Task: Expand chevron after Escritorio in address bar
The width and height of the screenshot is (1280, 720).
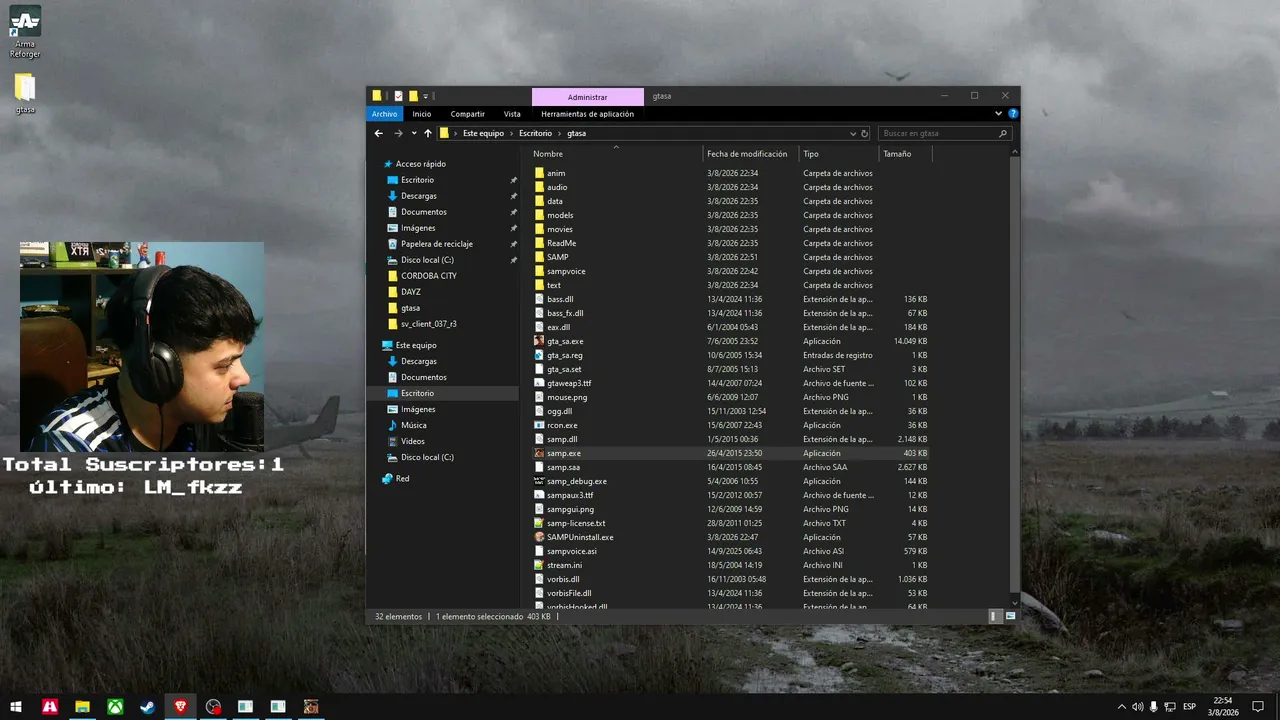Action: pyautogui.click(x=559, y=133)
